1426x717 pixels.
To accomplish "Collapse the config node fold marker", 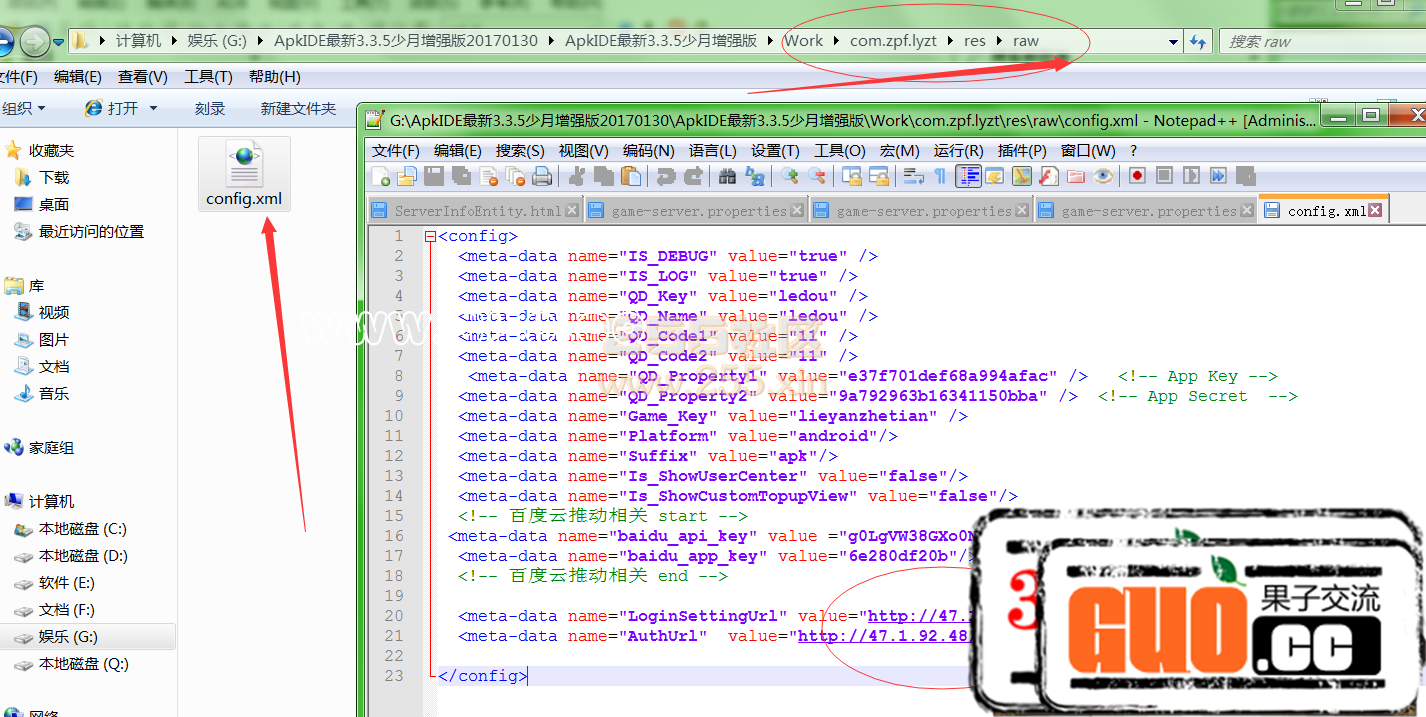I will coord(430,237).
